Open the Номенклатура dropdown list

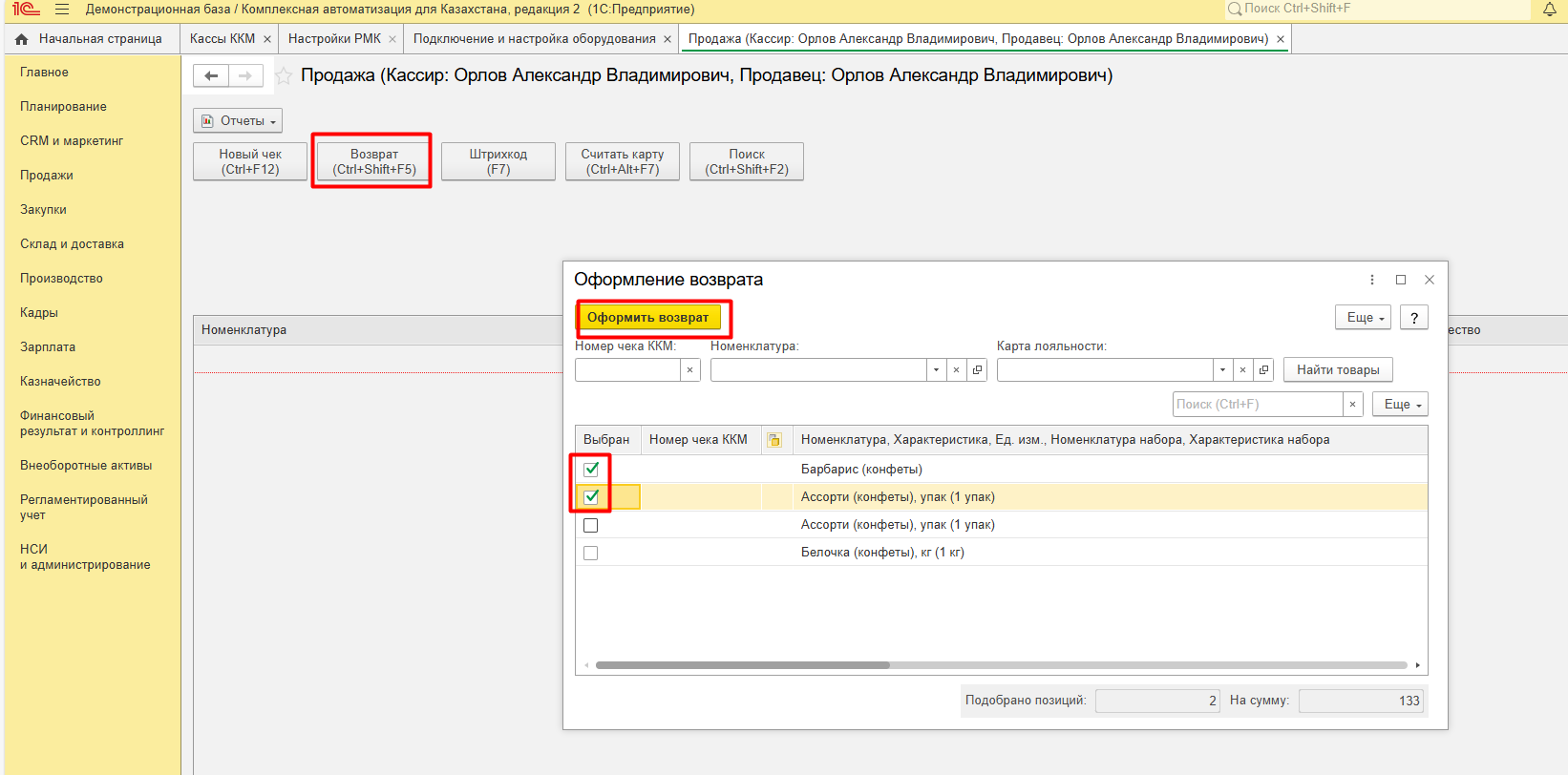(x=936, y=370)
